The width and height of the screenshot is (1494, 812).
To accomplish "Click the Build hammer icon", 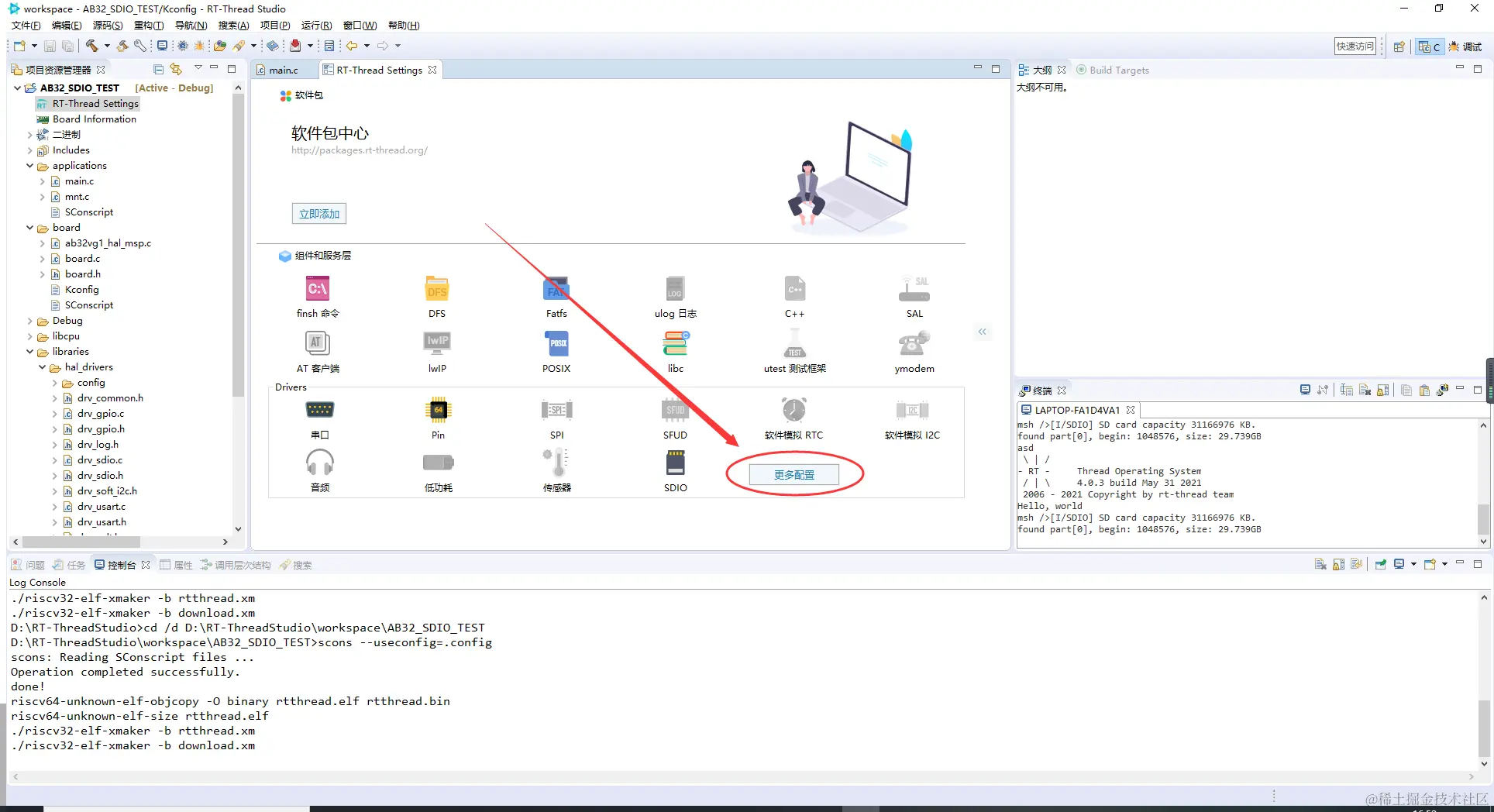I will pyautogui.click(x=92, y=46).
